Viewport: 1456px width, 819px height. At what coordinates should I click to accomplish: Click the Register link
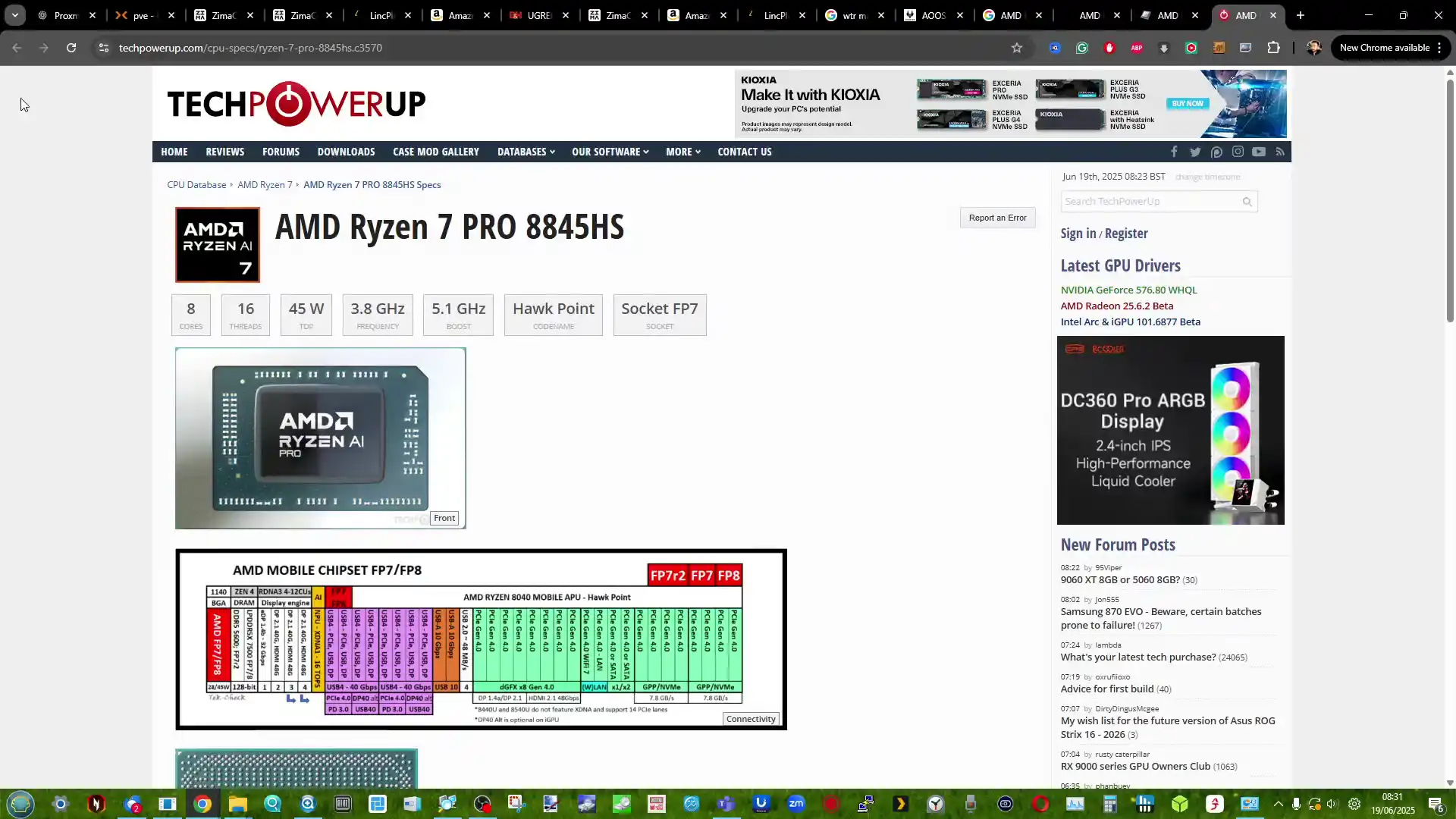[x=1126, y=234]
